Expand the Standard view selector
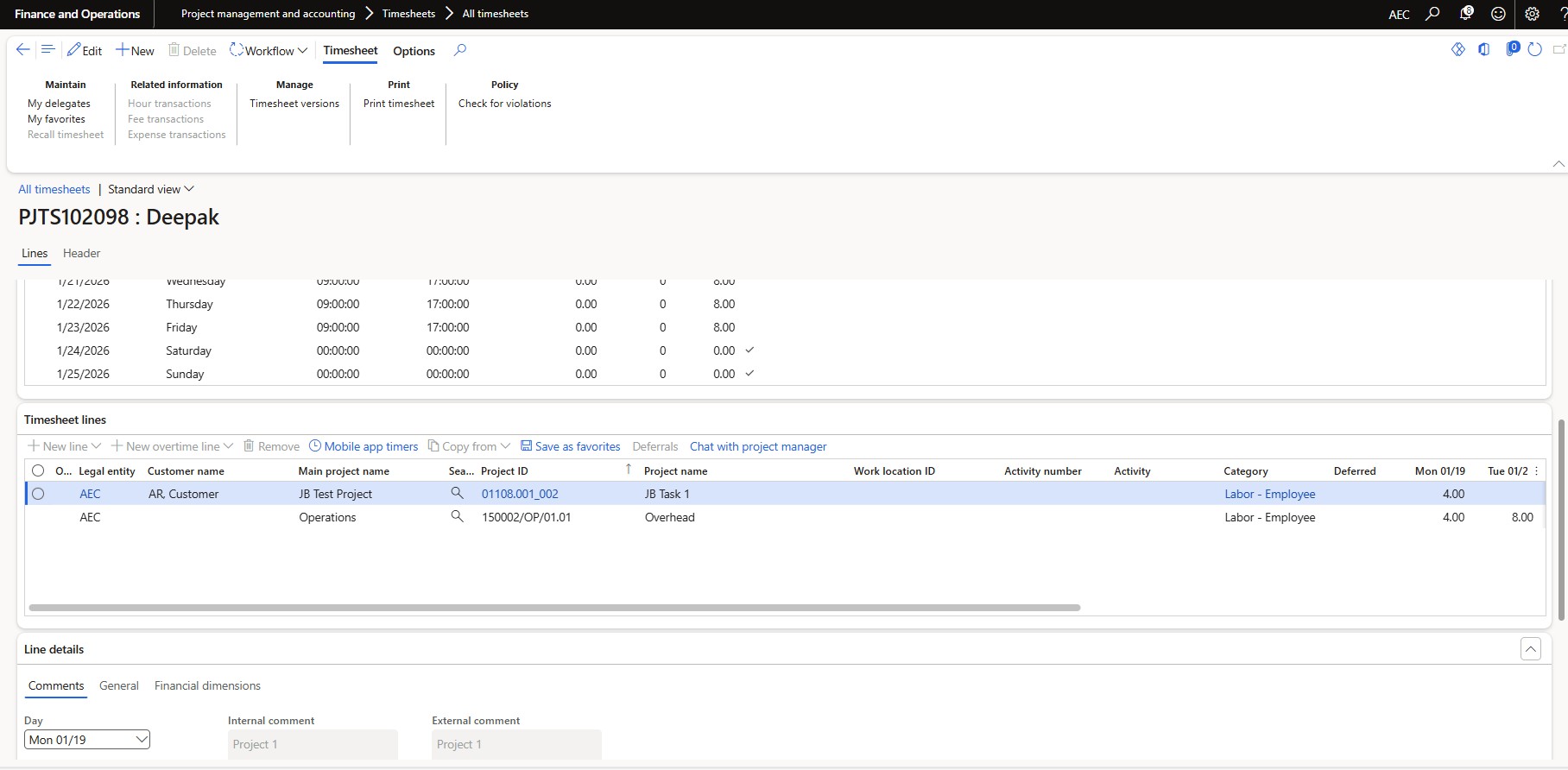This screenshot has height=770, width=1568. [x=151, y=189]
